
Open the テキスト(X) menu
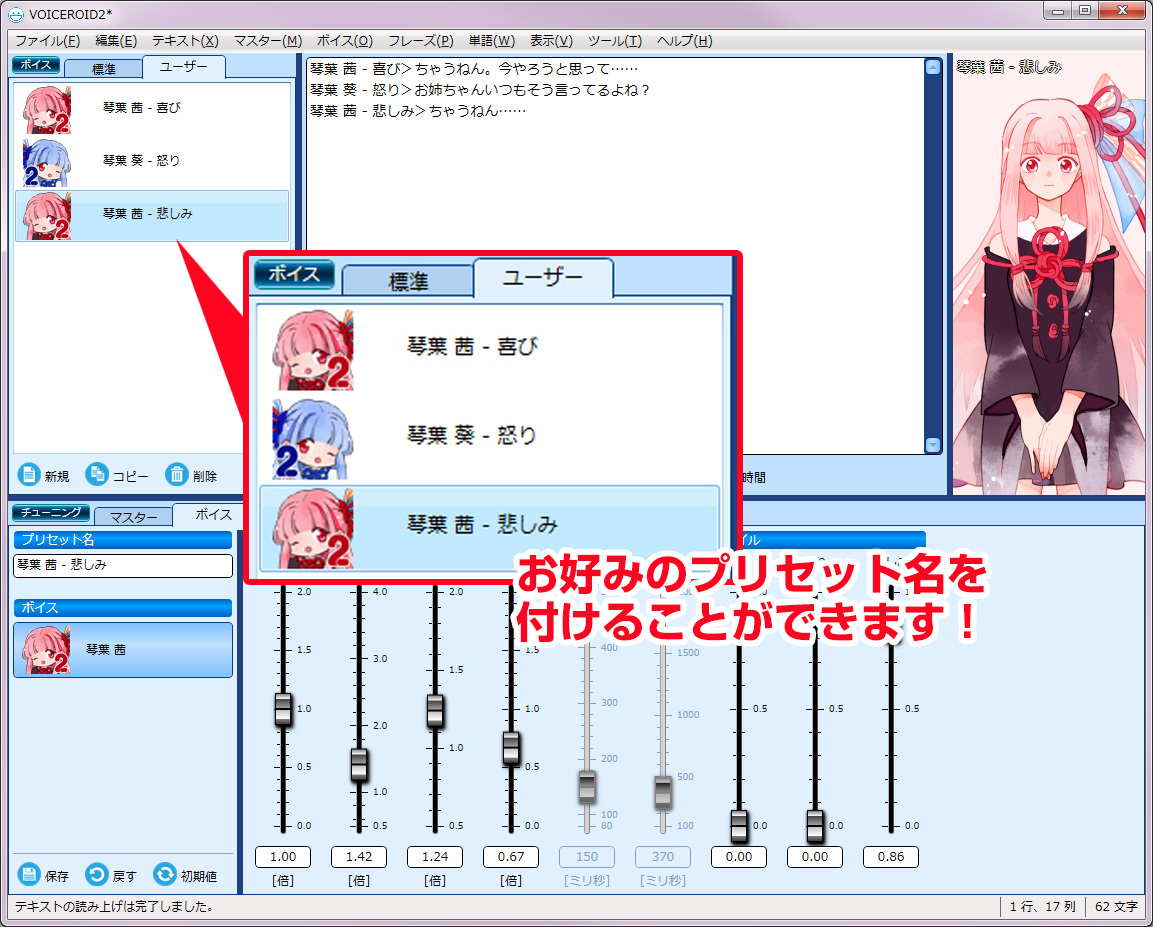[x=185, y=41]
